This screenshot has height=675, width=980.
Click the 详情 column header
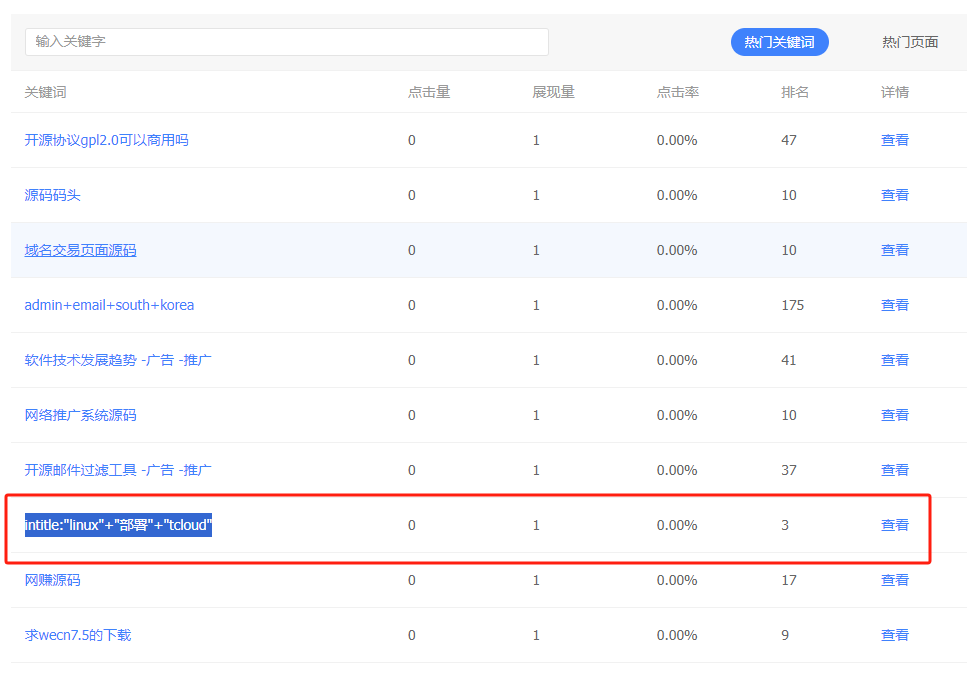[894, 92]
